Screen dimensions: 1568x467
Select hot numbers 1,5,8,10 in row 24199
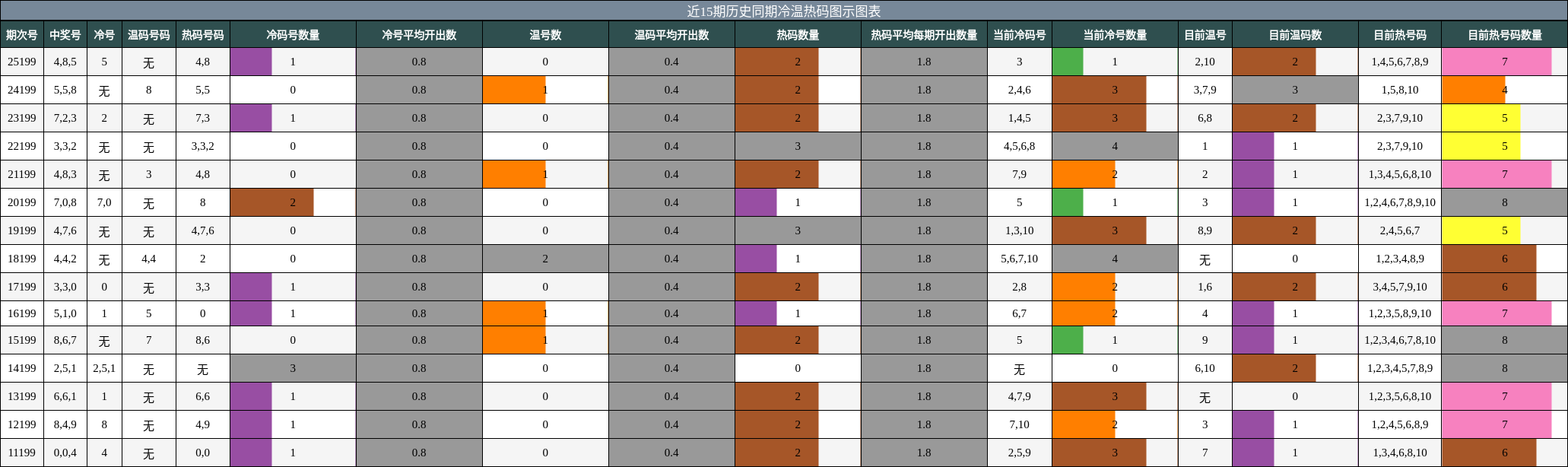tap(1400, 90)
